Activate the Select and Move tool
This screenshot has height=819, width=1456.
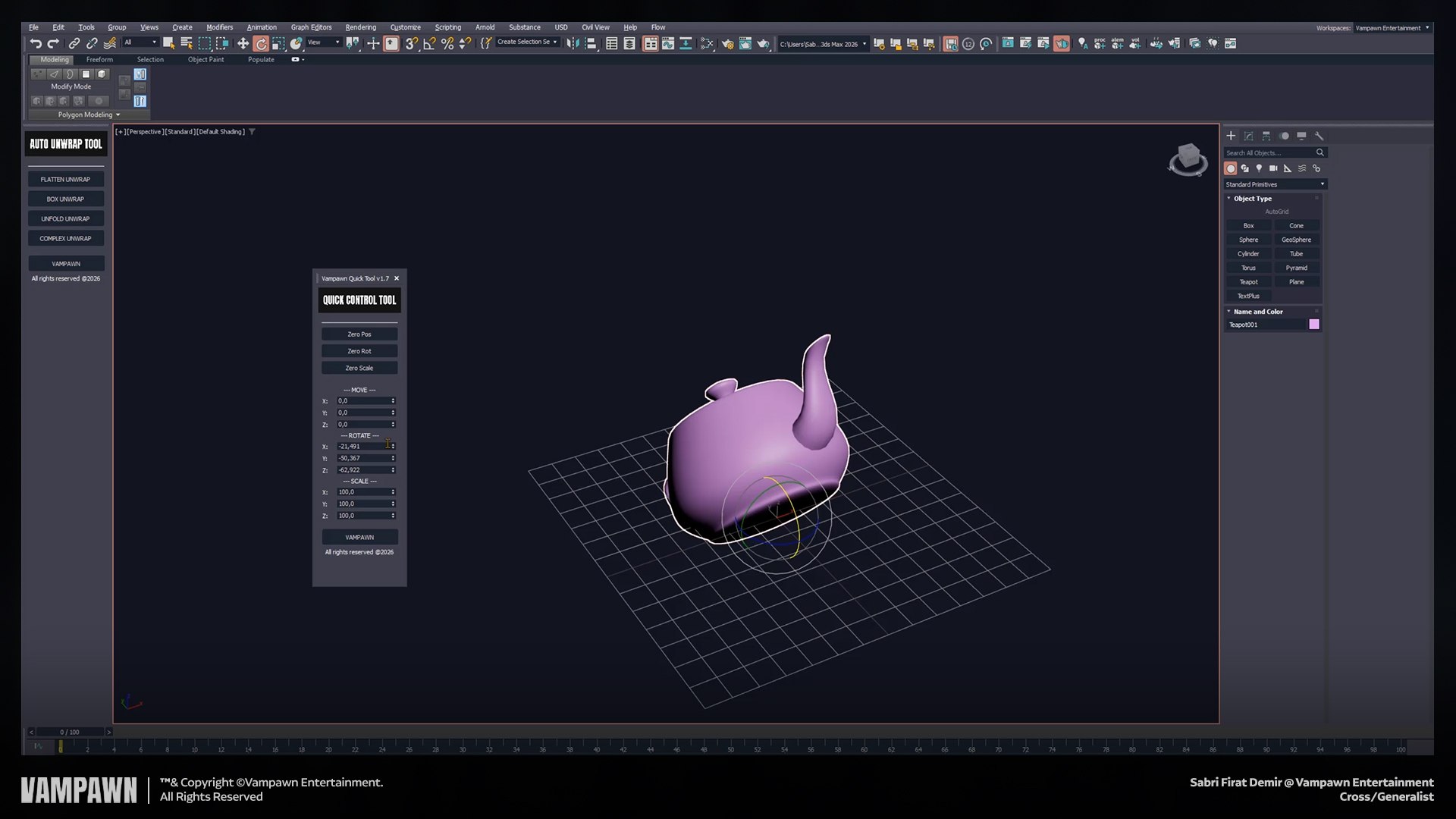[243, 43]
